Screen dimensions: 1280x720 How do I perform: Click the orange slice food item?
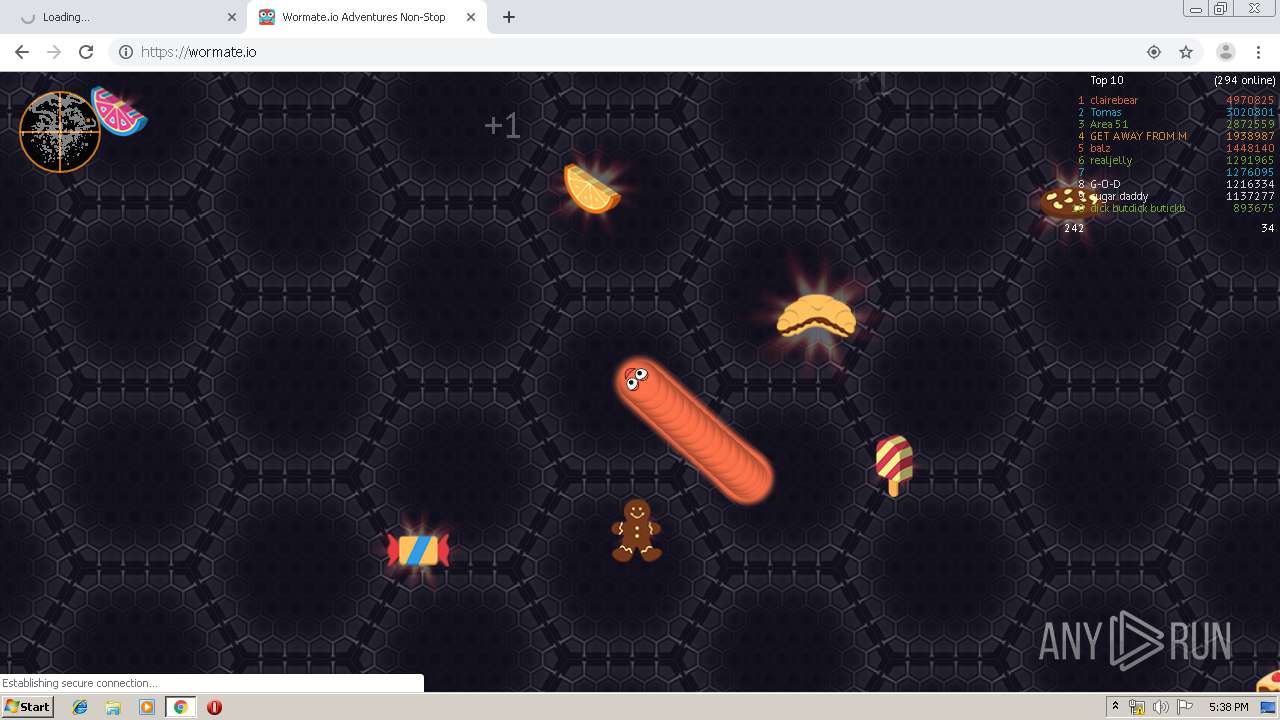pyautogui.click(x=591, y=188)
